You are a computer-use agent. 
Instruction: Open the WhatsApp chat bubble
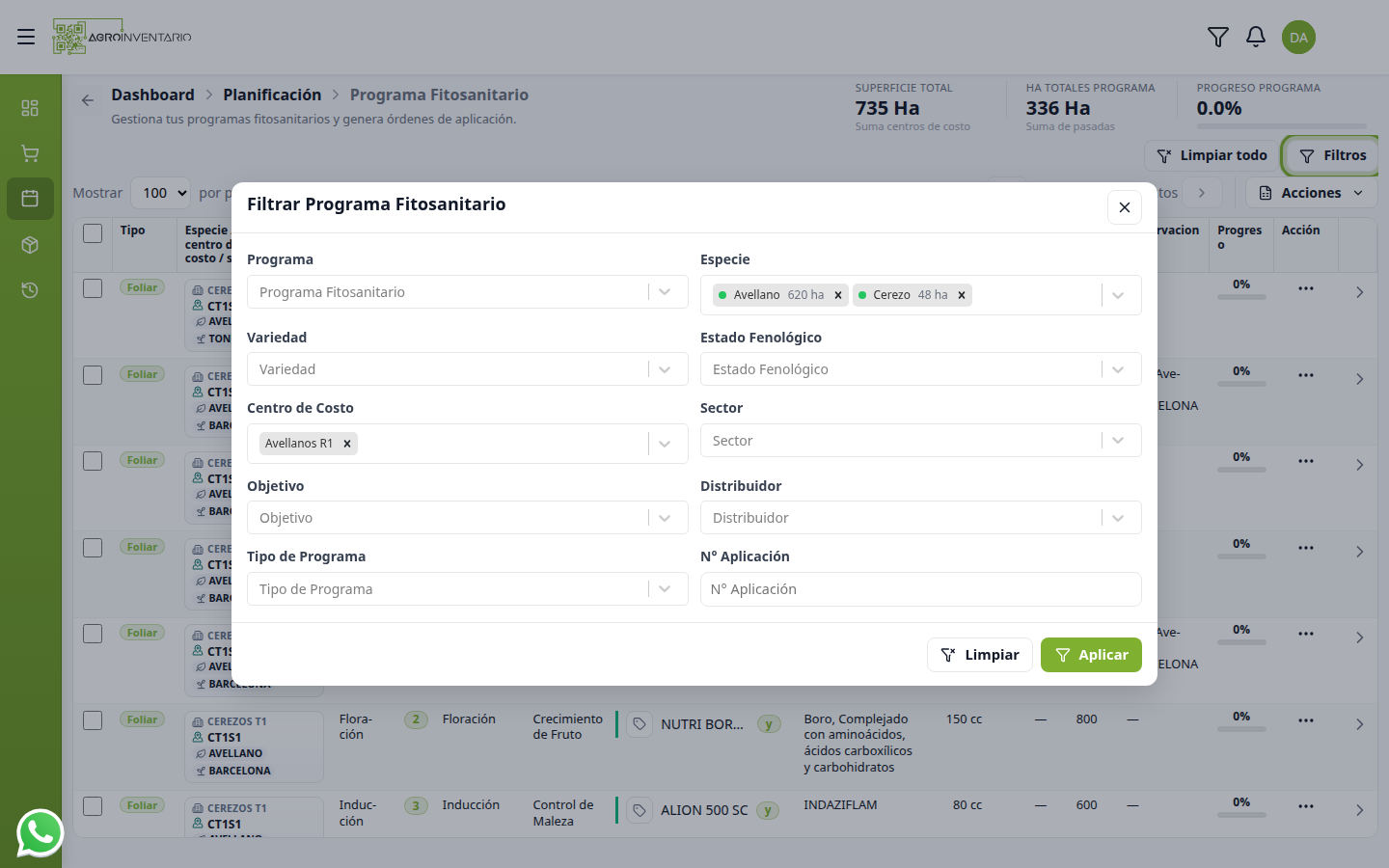point(41,833)
